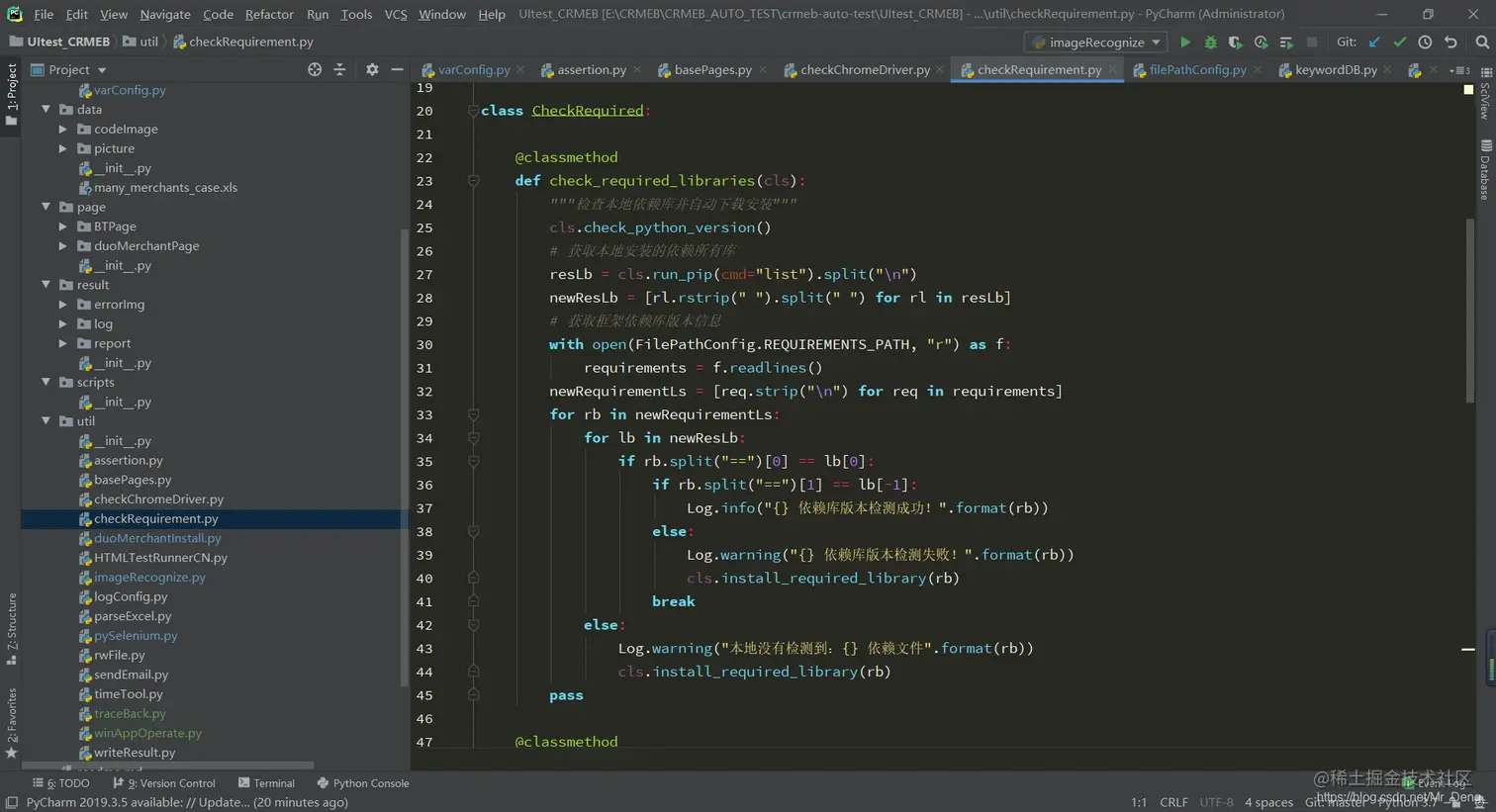Click the Git update project blue arrow
Viewport: 1496px width, 812px height.
click(1374, 43)
